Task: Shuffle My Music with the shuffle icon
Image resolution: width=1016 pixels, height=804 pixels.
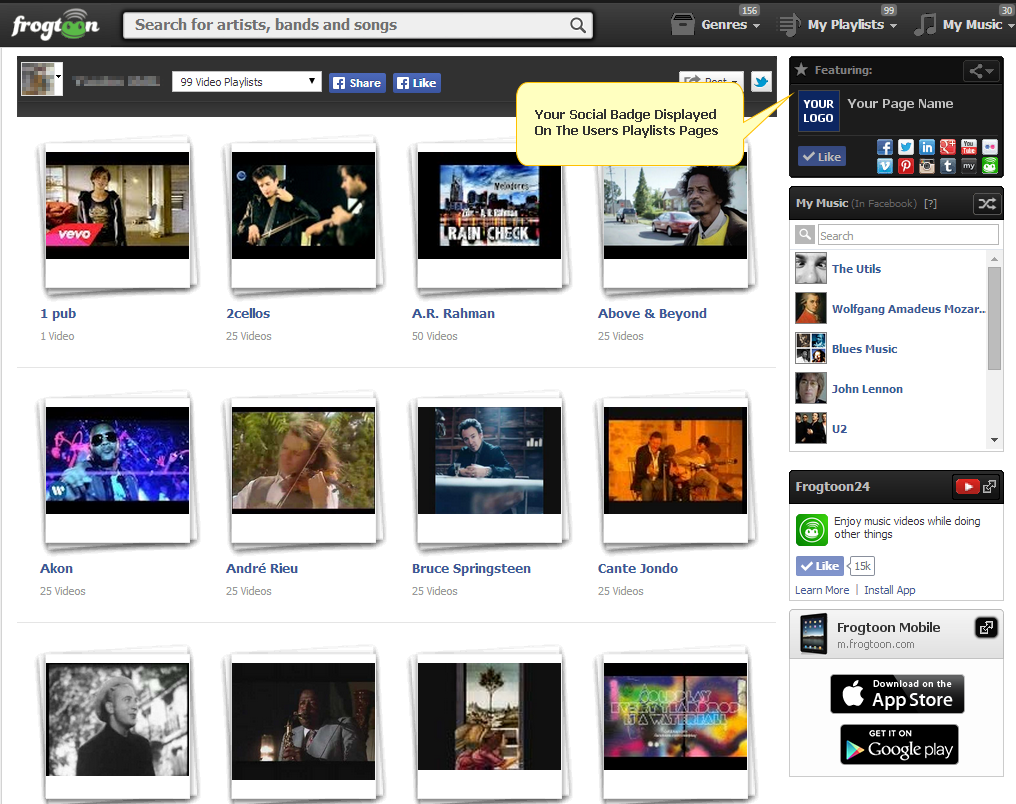Action: 986,203
